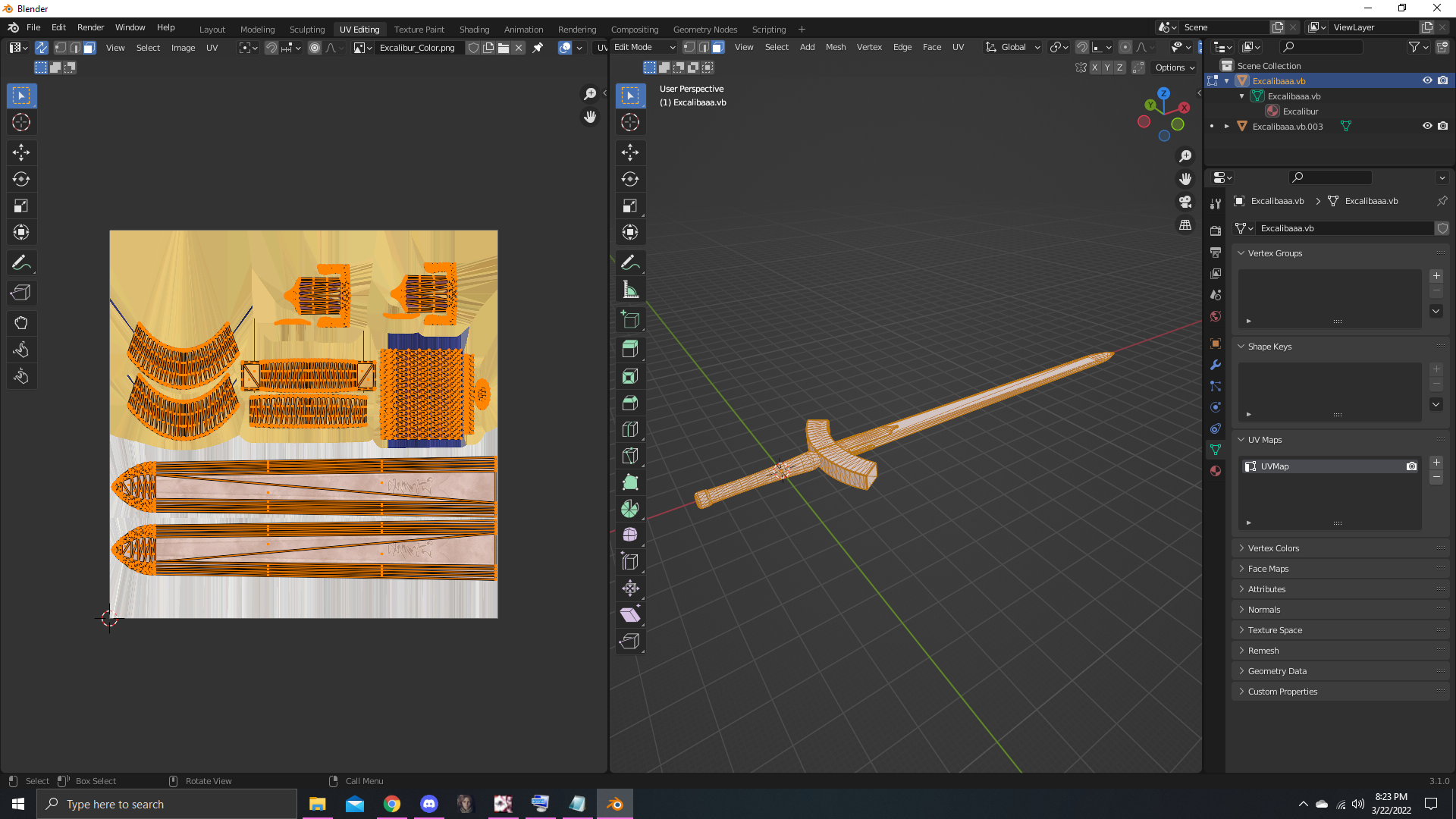
Task: Toggle UVMap active render camera
Action: point(1411,466)
